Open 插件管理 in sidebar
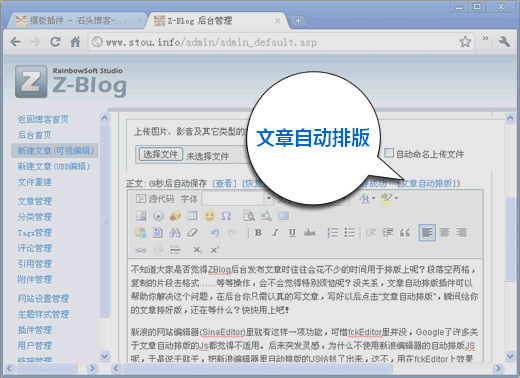Screen dimensions: 520x378 pos(35,330)
